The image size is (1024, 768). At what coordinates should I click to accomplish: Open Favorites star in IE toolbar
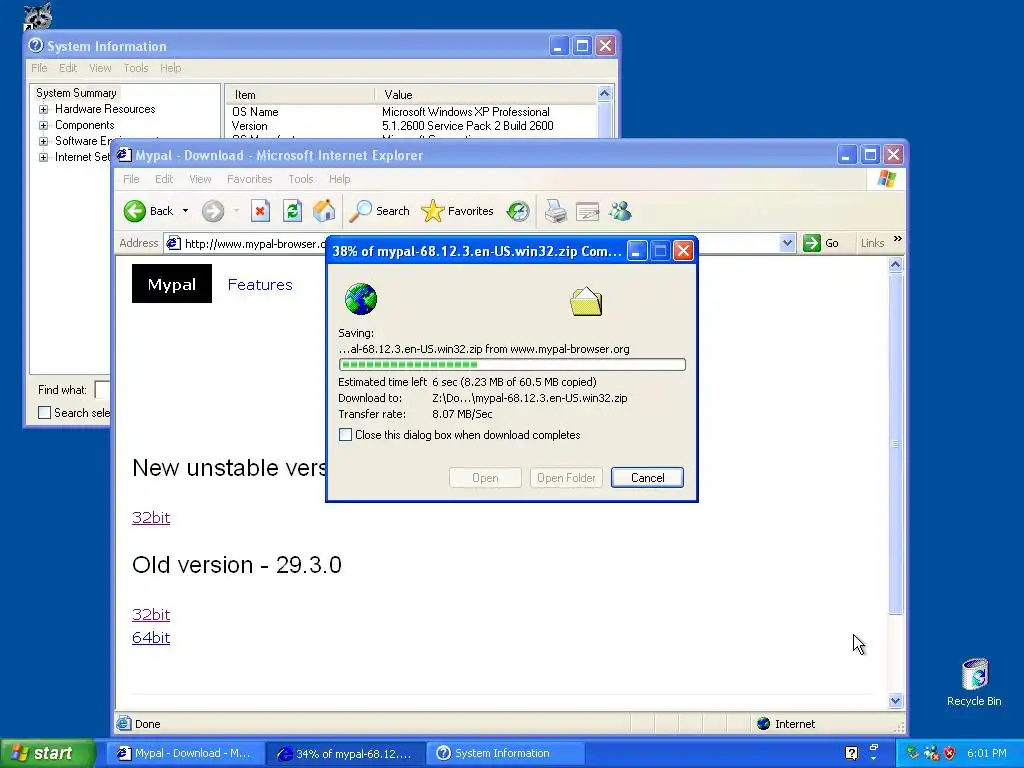coord(432,211)
